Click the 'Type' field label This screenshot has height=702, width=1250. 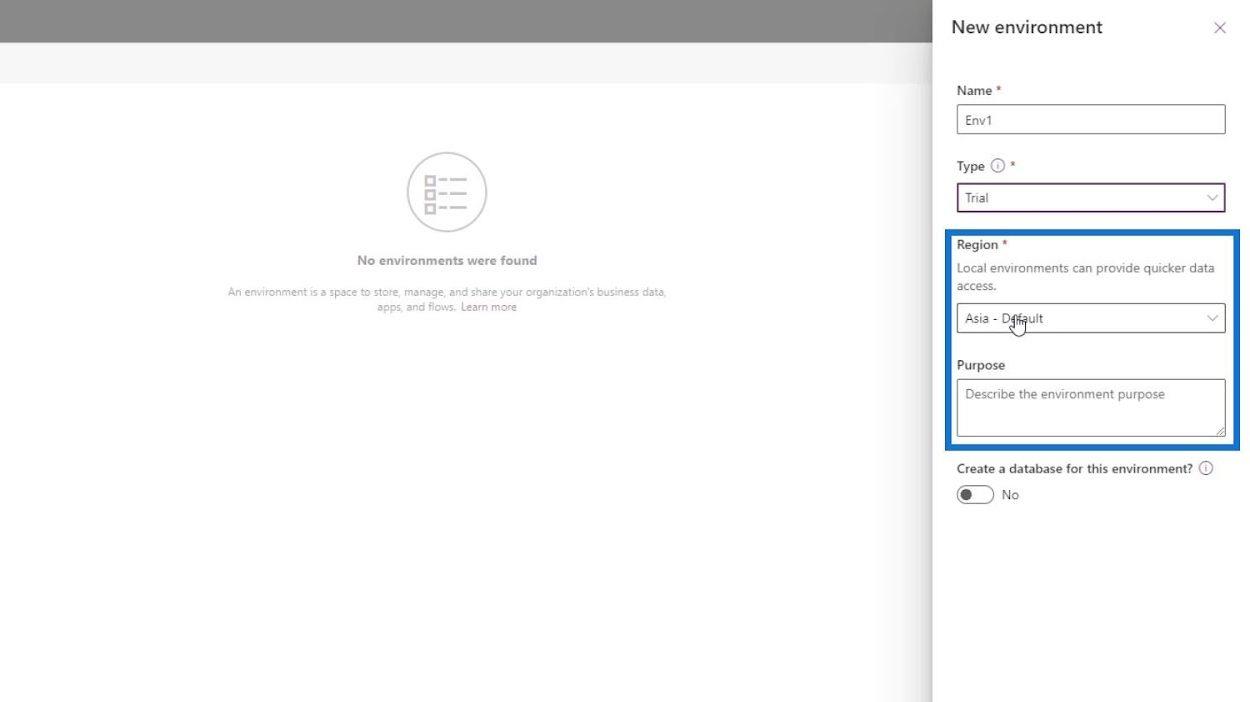[971, 166]
